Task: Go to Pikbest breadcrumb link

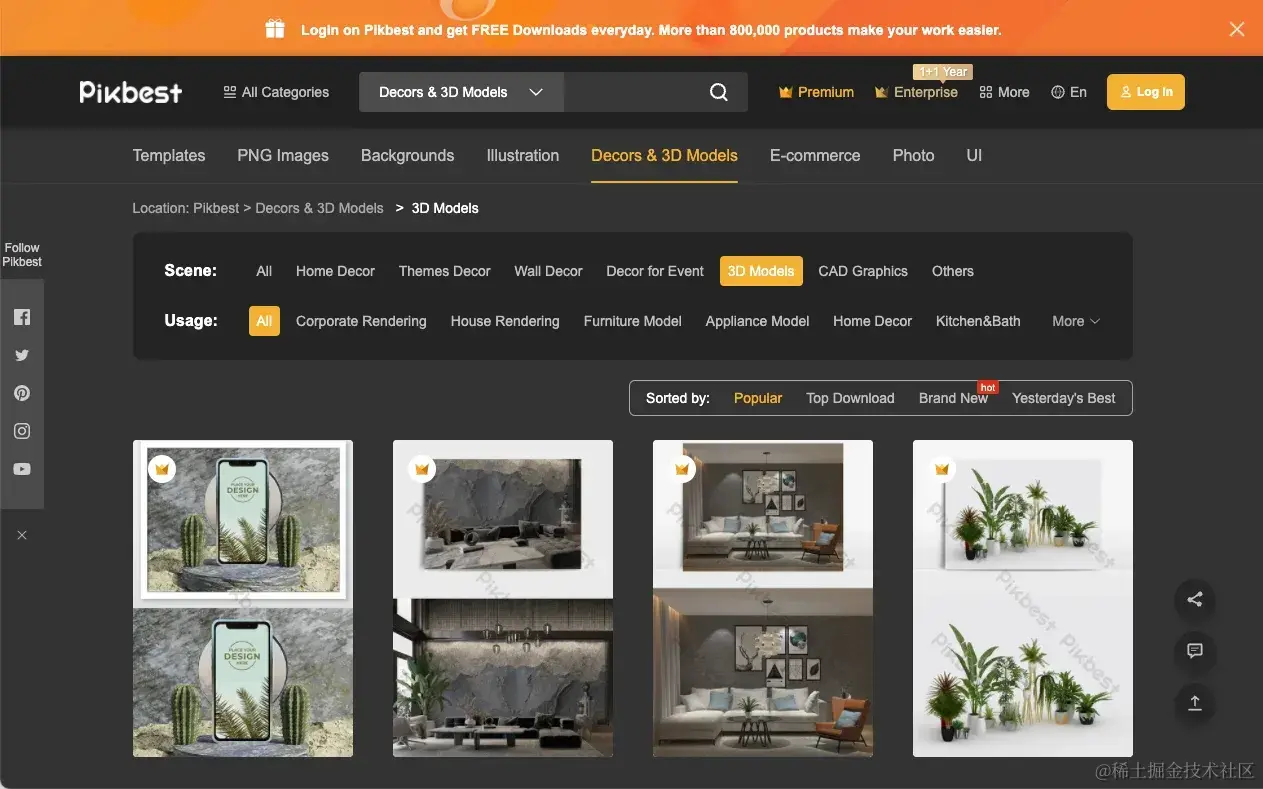Action: (x=216, y=208)
